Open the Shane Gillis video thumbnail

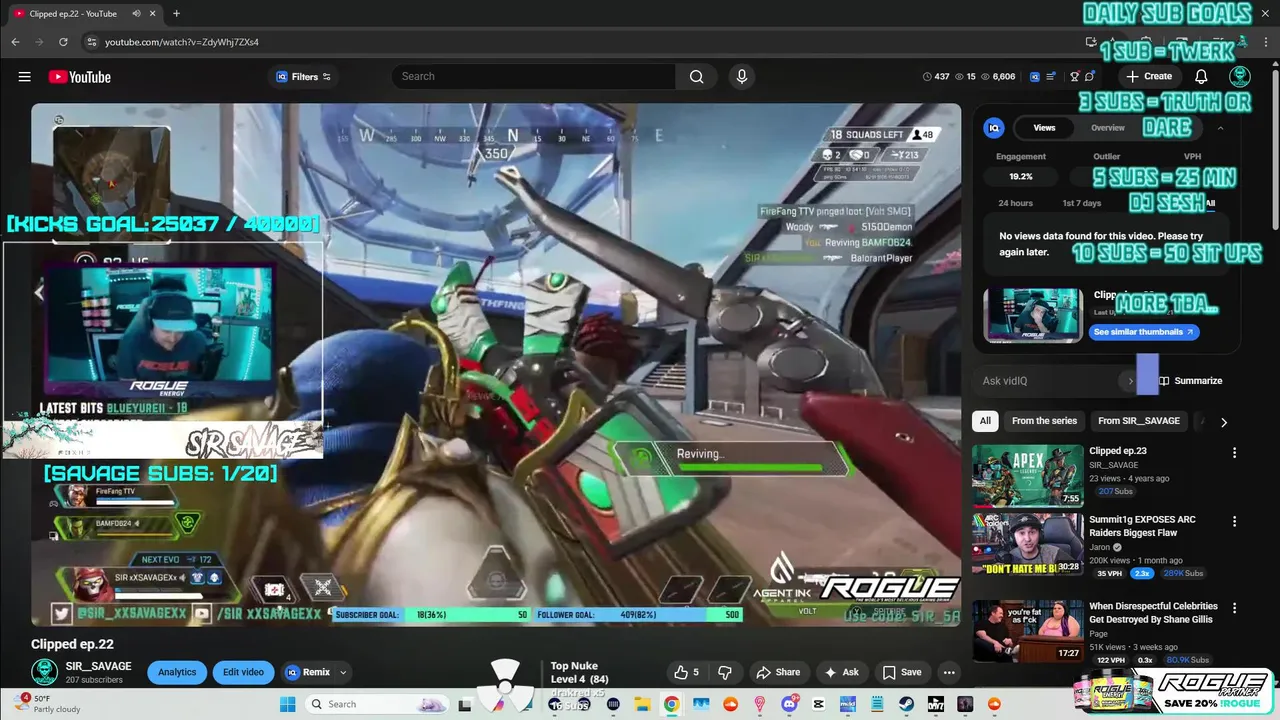(1027, 631)
